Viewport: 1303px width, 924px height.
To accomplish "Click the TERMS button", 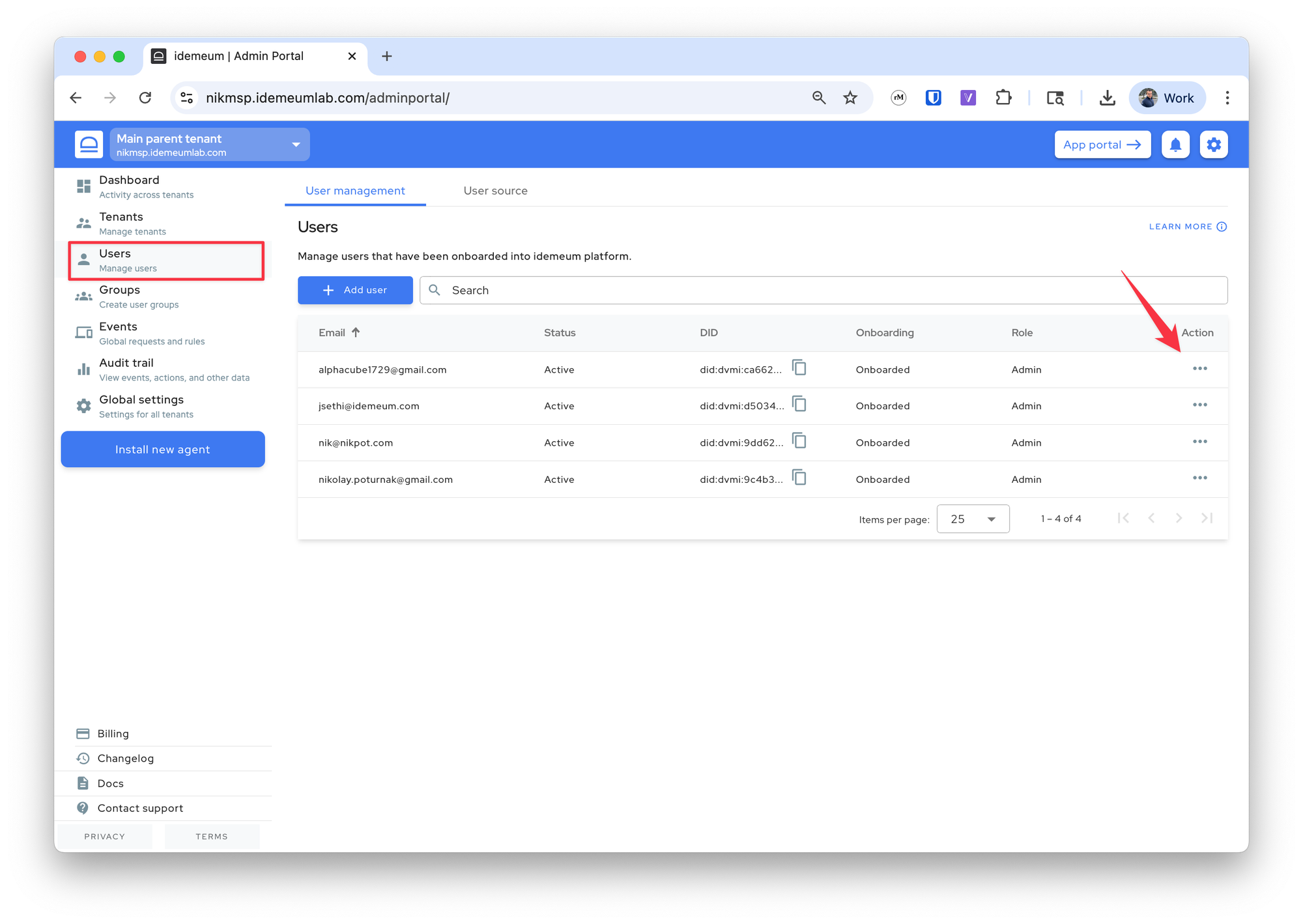I will tap(212, 836).
